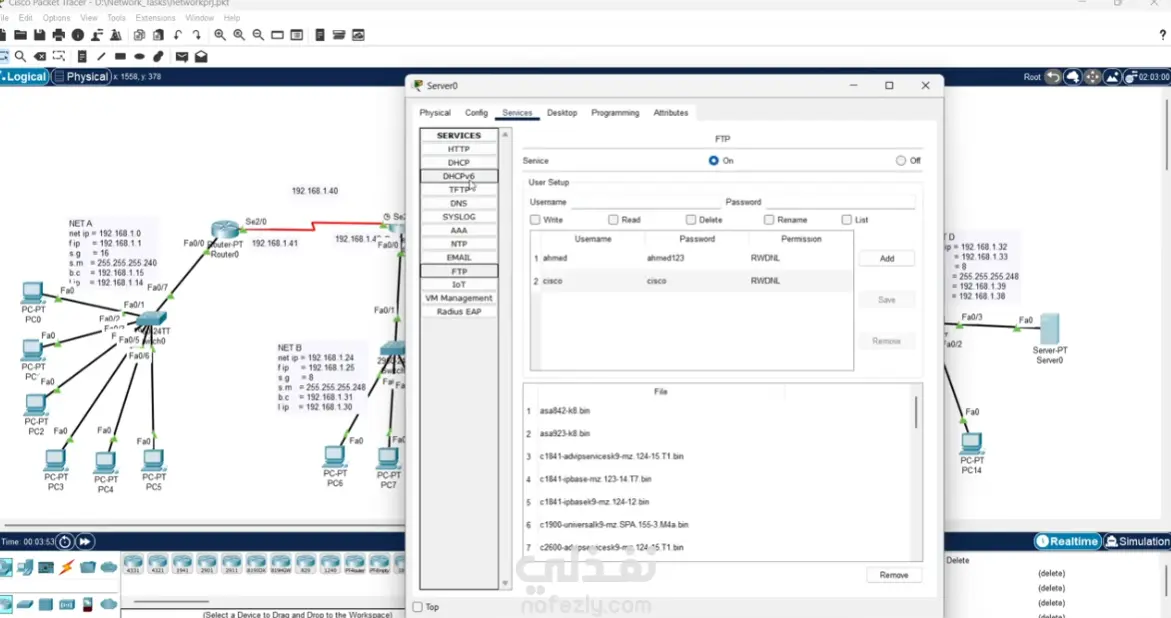Click the Fast Forward Time icon
Viewport: 1171px width, 618px height.
(84, 542)
